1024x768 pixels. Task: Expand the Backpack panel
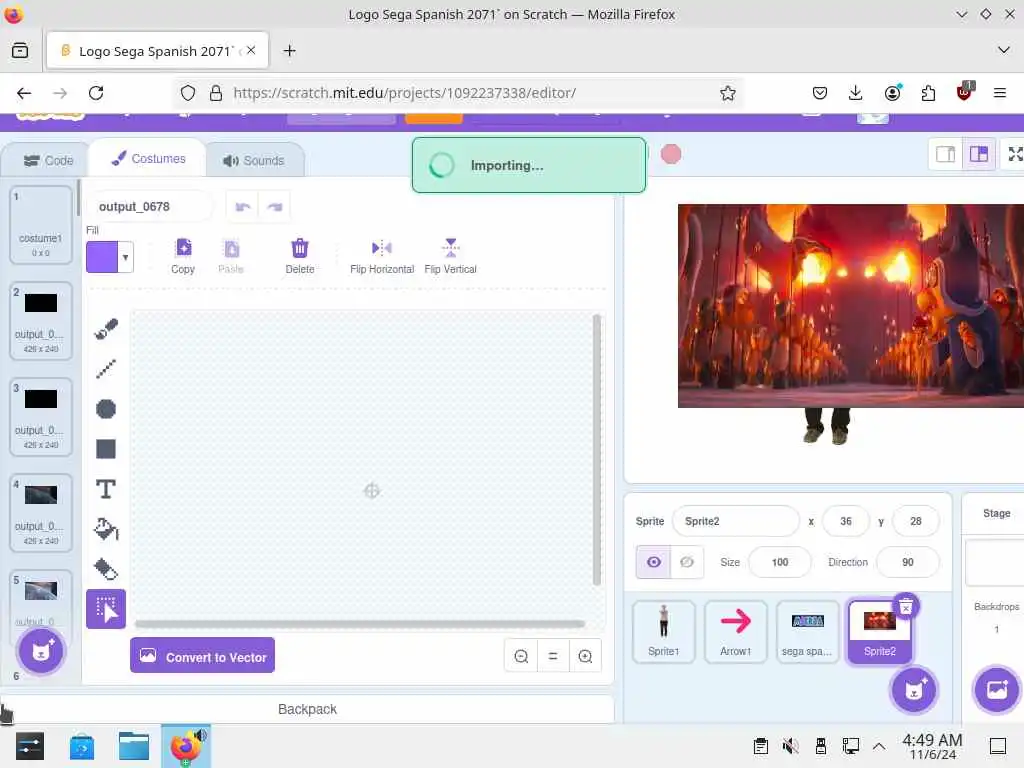[x=307, y=709]
